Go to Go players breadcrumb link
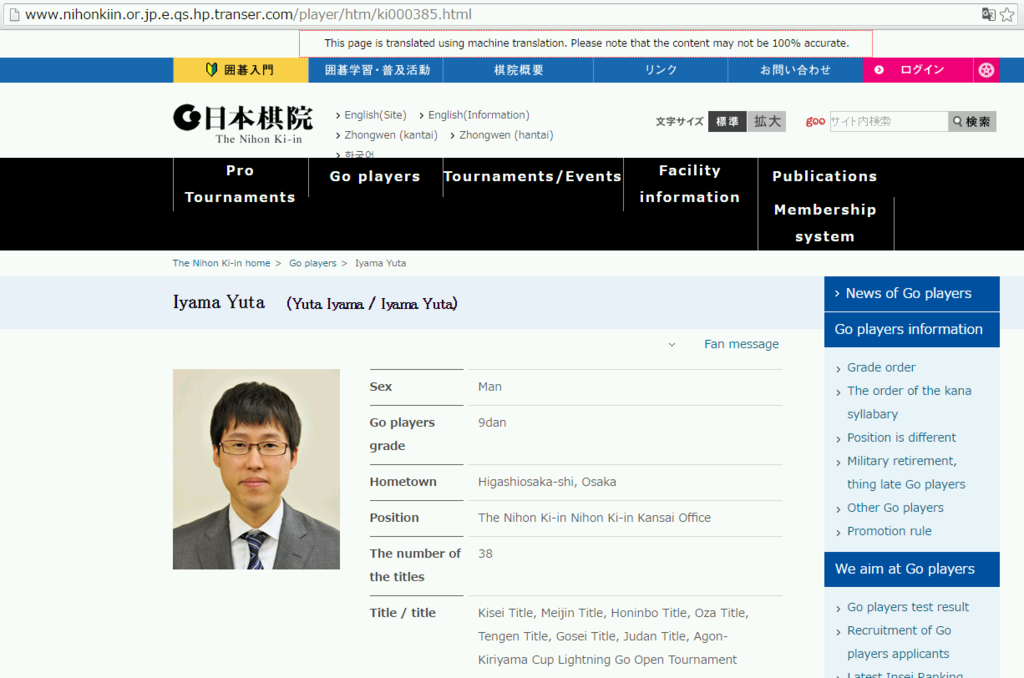Image resolution: width=1024 pixels, height=678 pixels. pos(313,263)
